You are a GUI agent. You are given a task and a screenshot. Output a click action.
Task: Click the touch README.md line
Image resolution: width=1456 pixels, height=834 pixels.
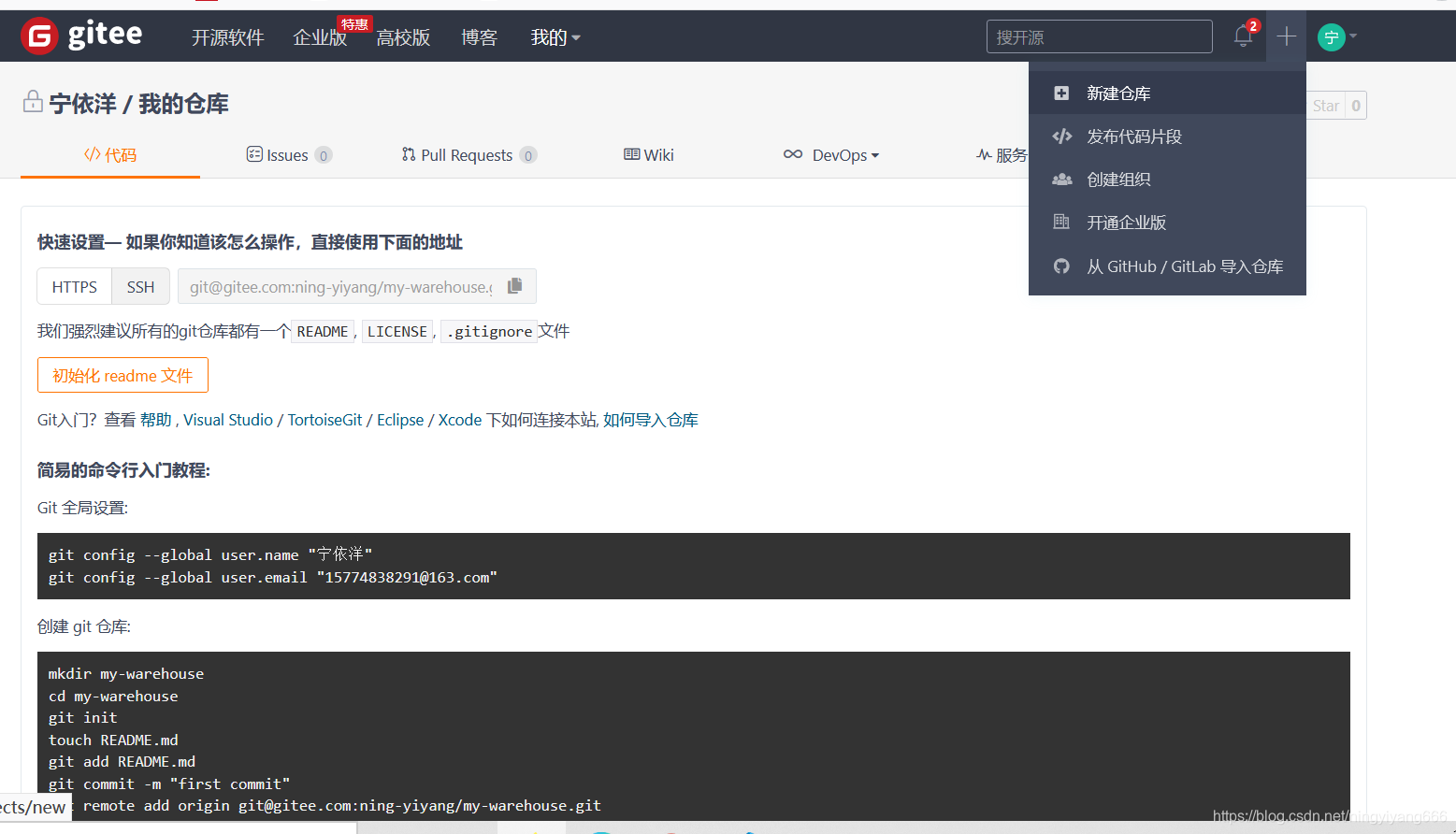[x=113, y=740]
